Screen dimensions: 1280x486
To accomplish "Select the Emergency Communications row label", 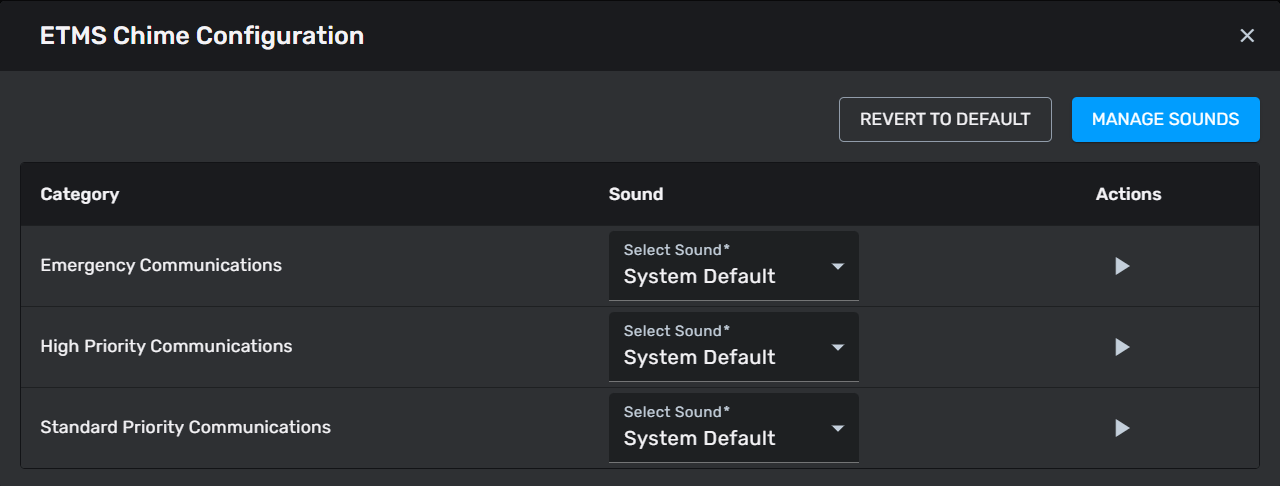I will pos(161,266).
